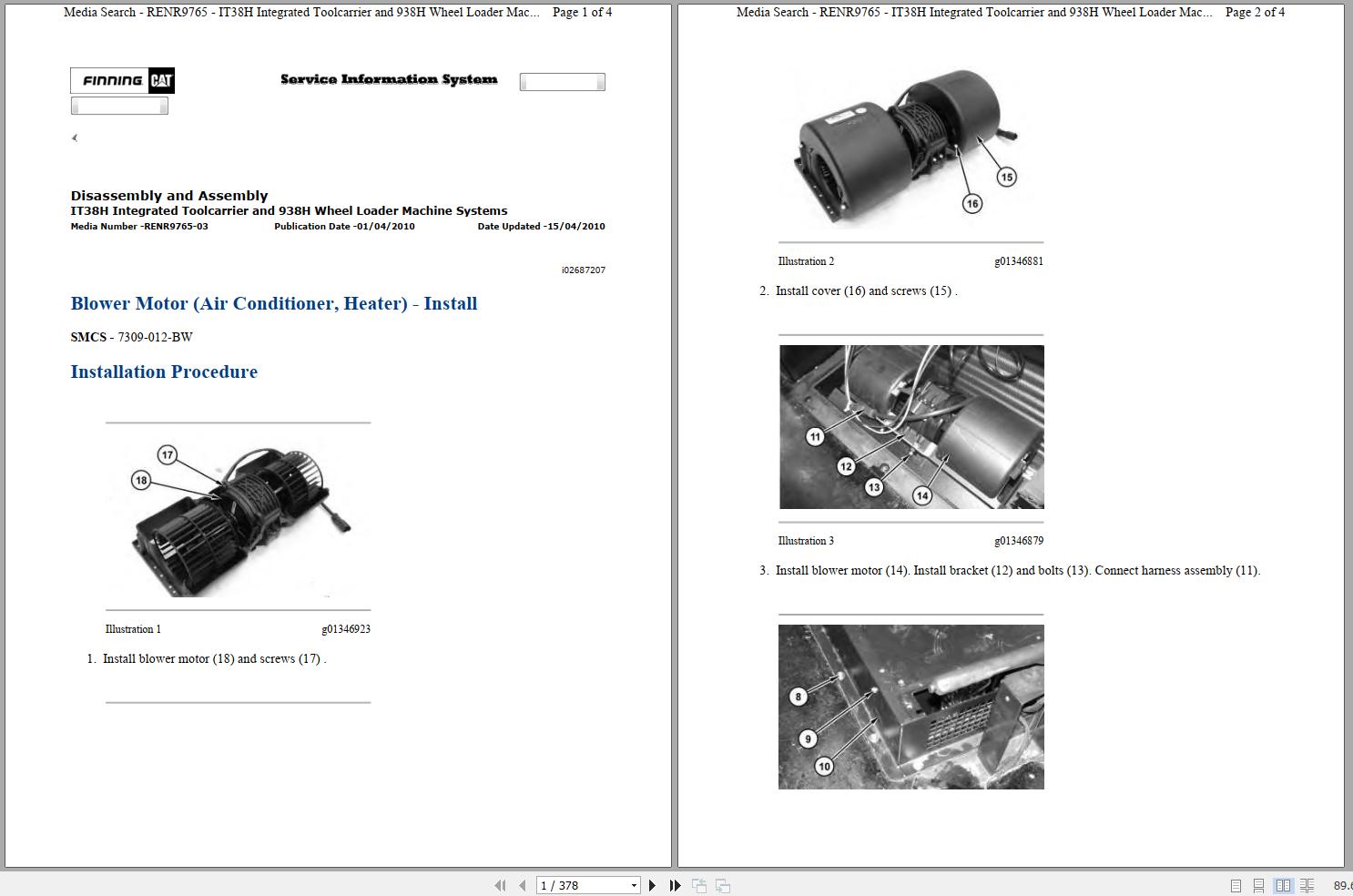
Task: Enable the two-page facing view mode
Action: coord(1284,884)
